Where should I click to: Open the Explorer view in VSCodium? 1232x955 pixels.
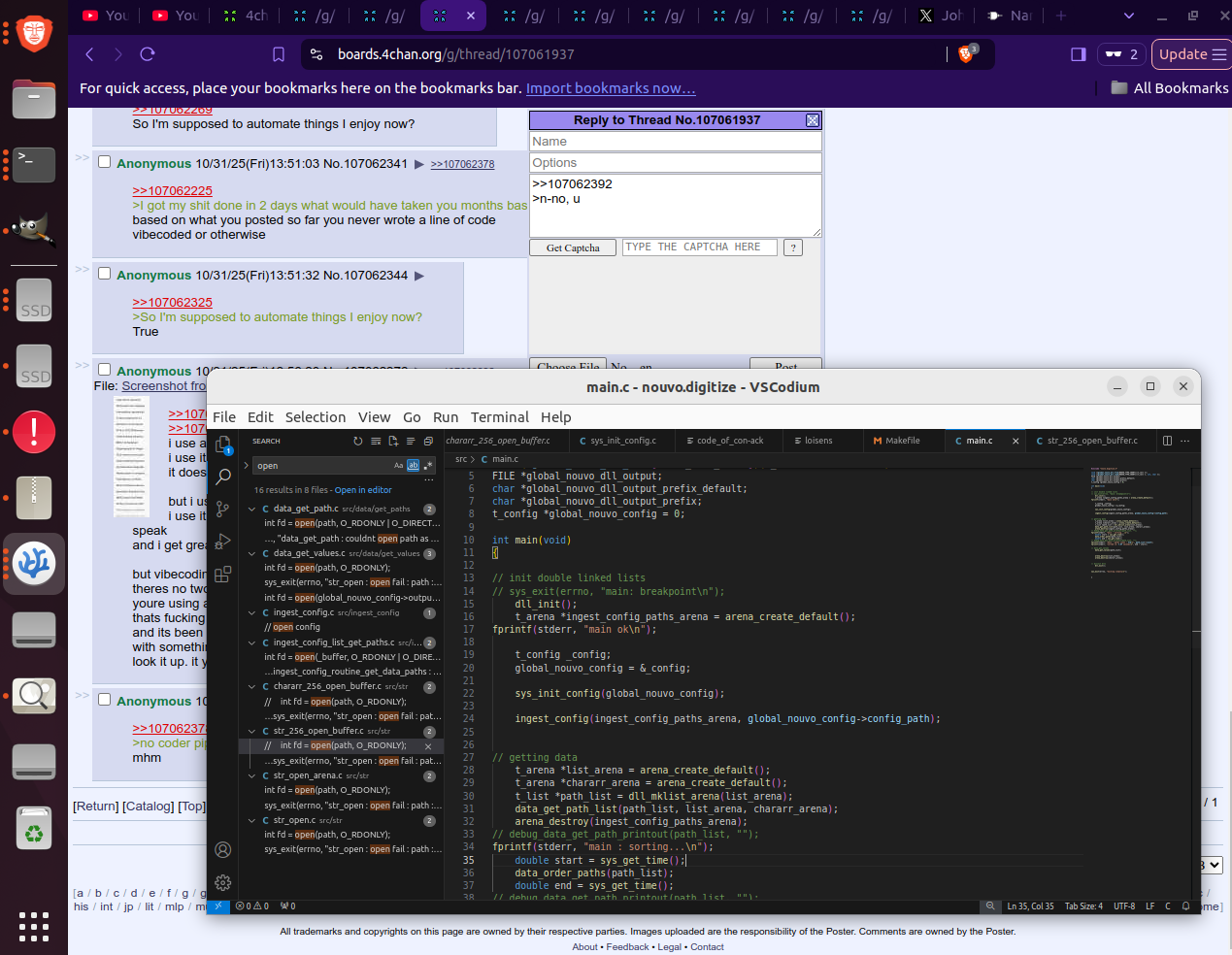coord(223,445)
